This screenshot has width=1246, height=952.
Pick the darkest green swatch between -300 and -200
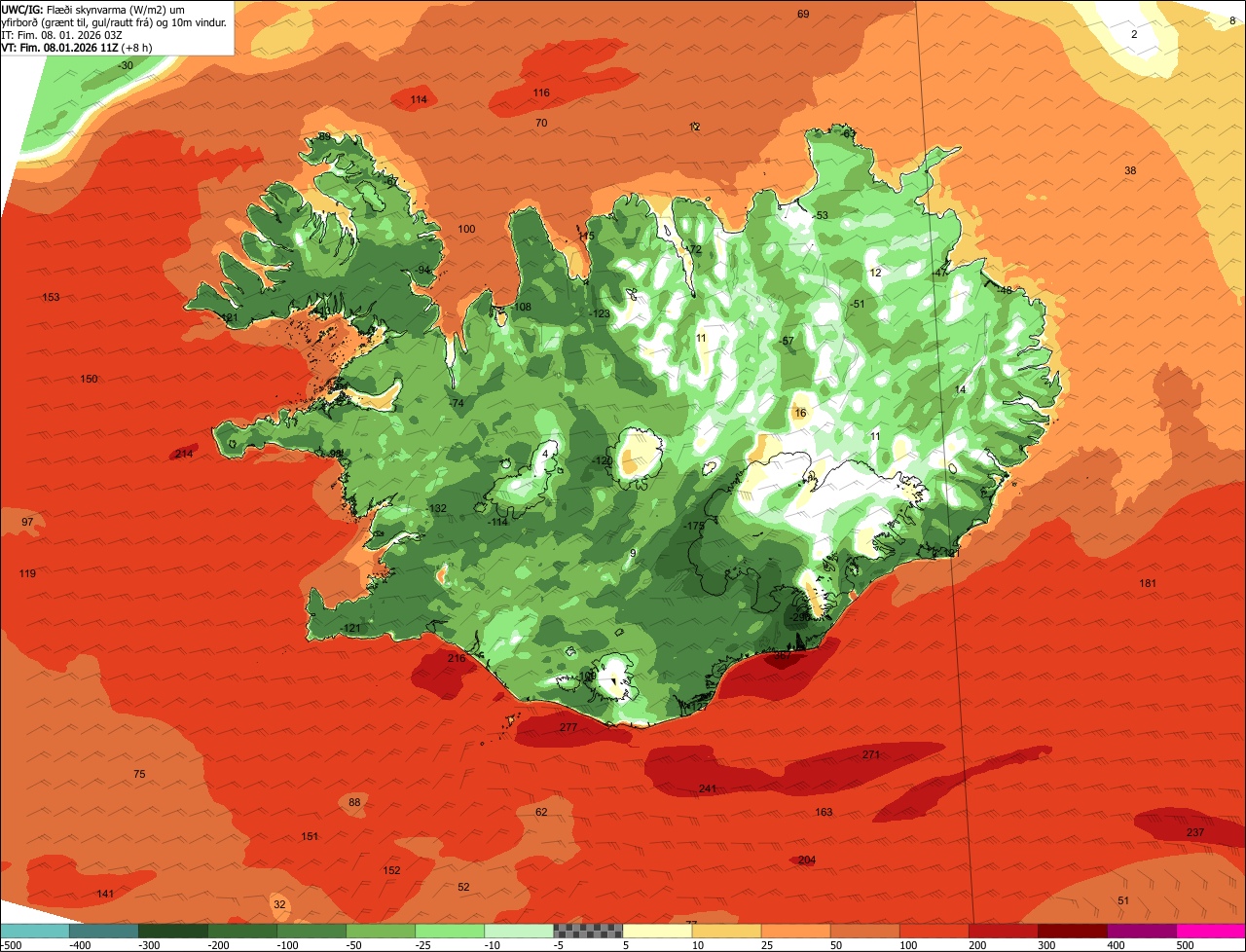(x=172, y=932)
